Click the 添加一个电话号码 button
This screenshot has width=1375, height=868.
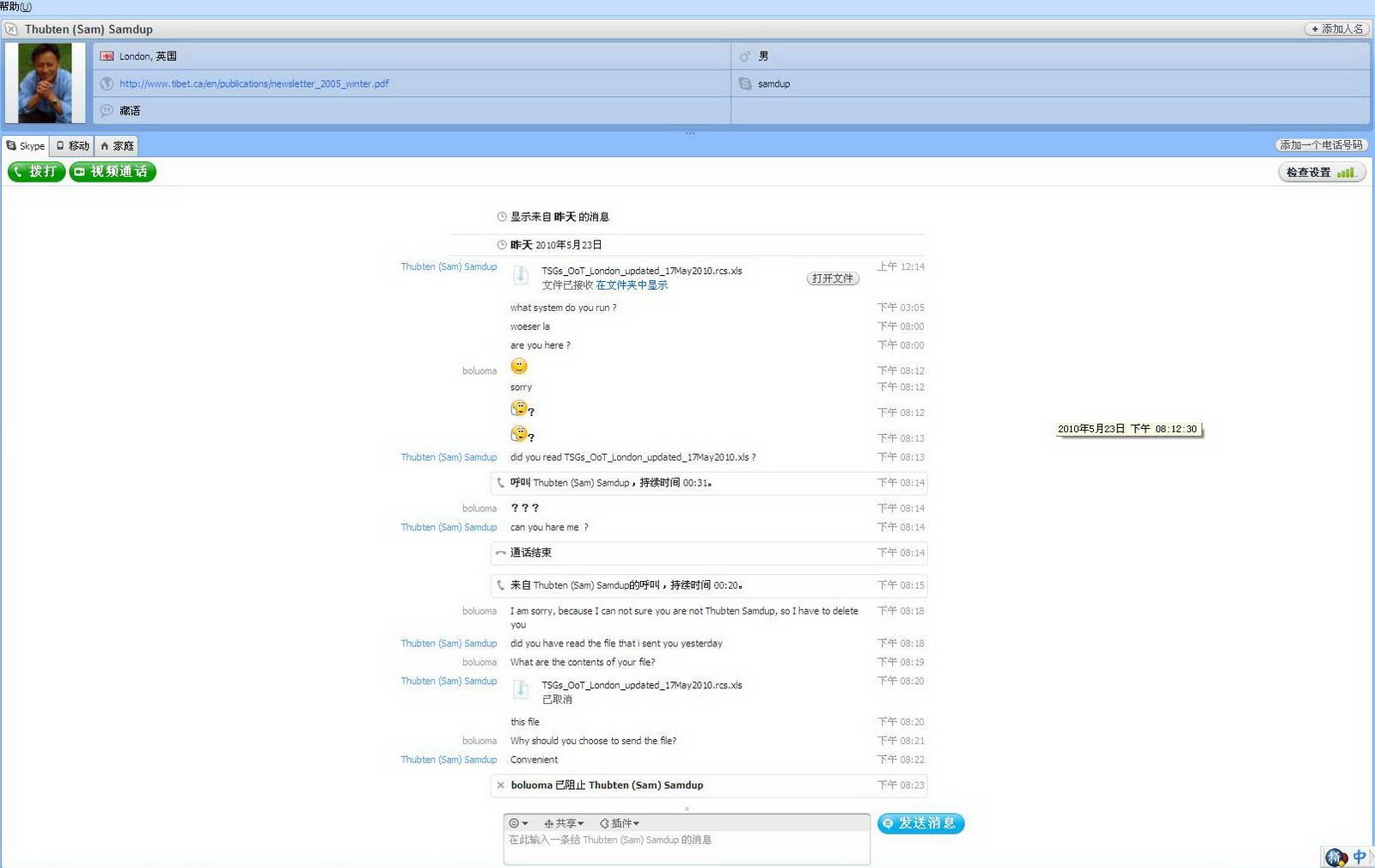(x=1321, y=145)
